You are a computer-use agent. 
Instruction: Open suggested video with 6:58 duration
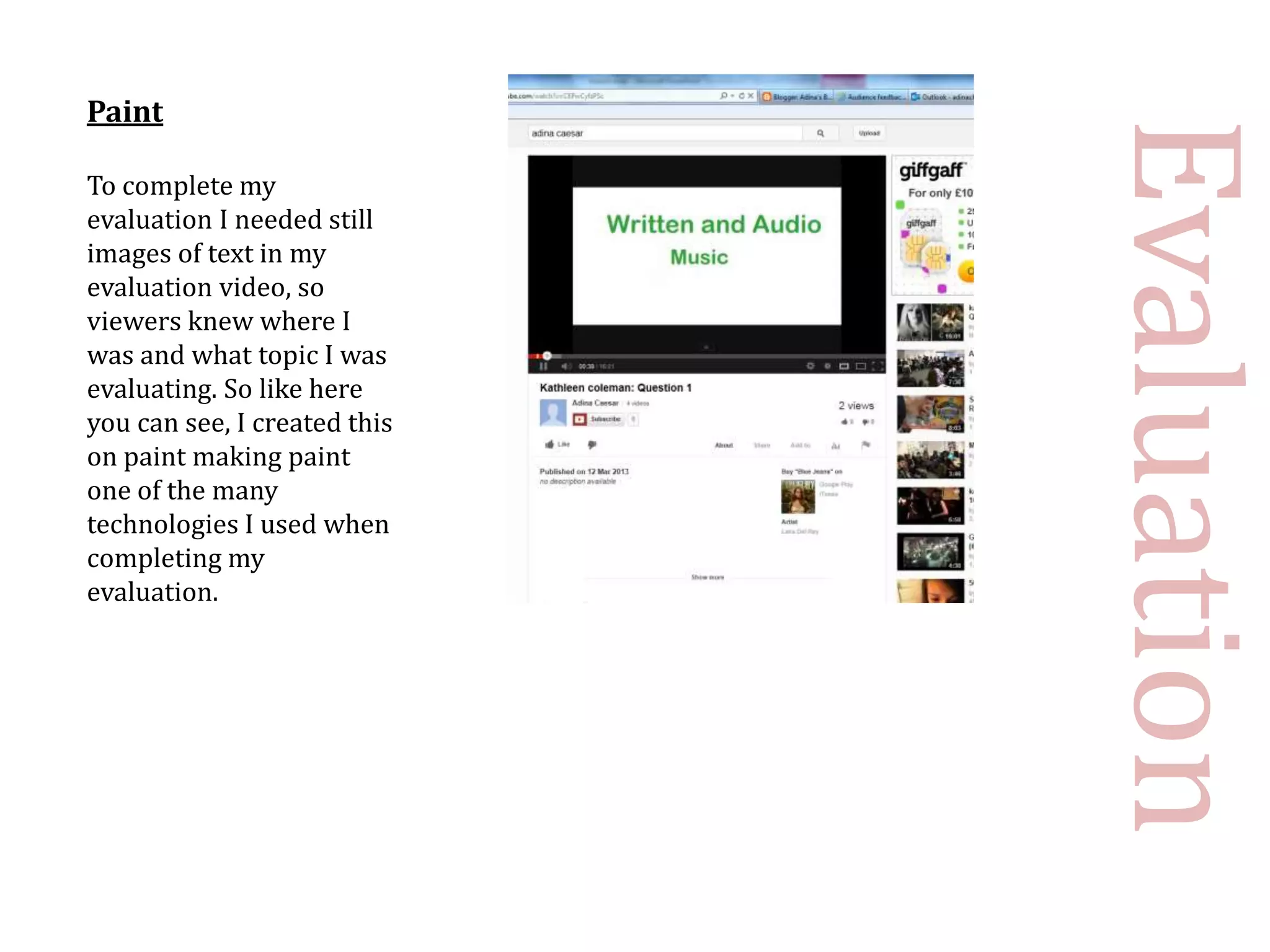[930, 506]
